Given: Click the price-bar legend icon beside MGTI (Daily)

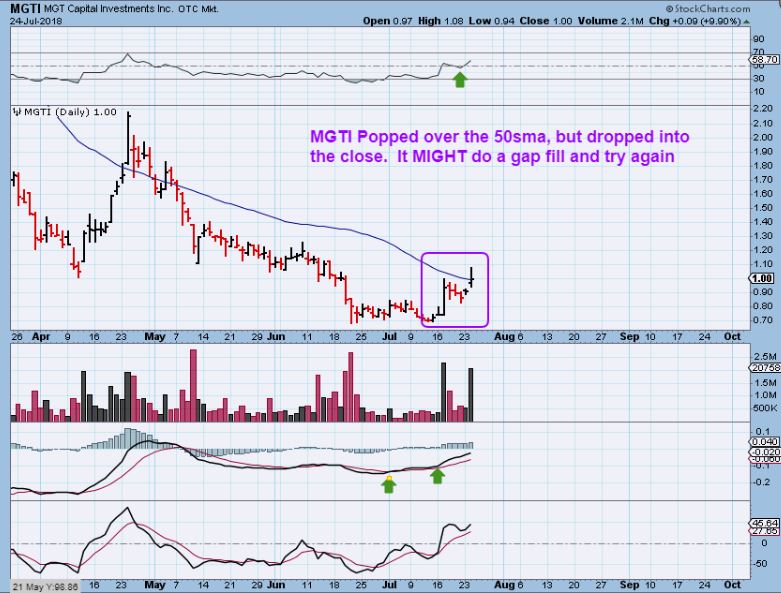Looking at the screenshot, I should [17, 112].
